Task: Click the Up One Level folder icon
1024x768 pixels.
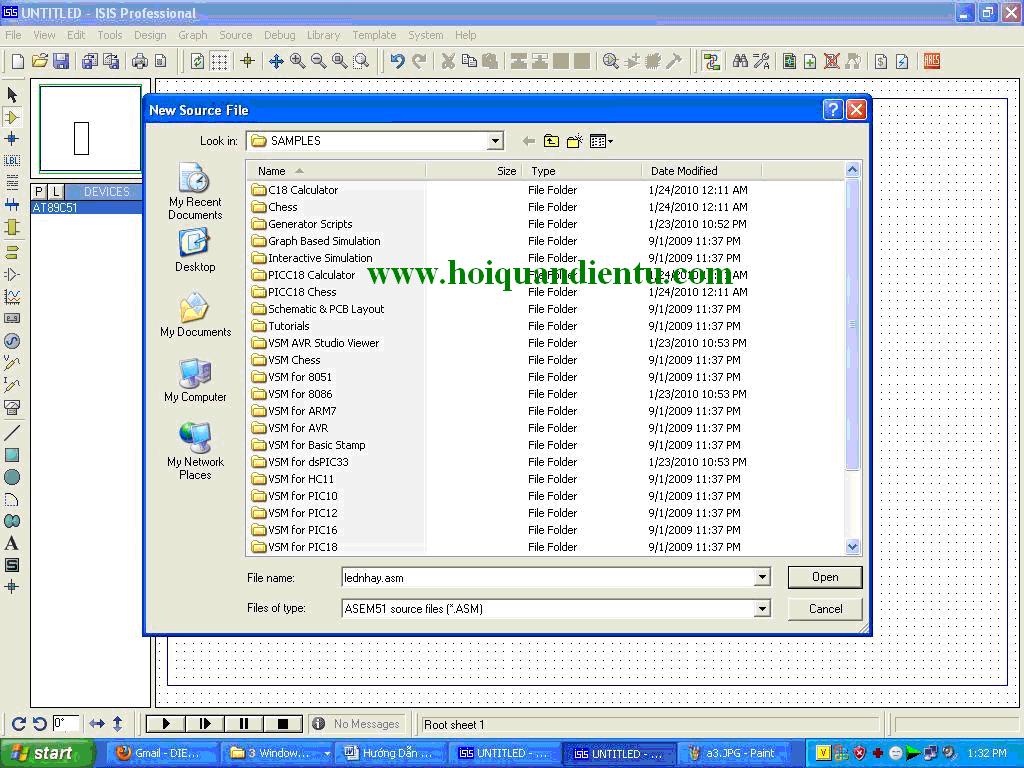Action: [551, 141]
